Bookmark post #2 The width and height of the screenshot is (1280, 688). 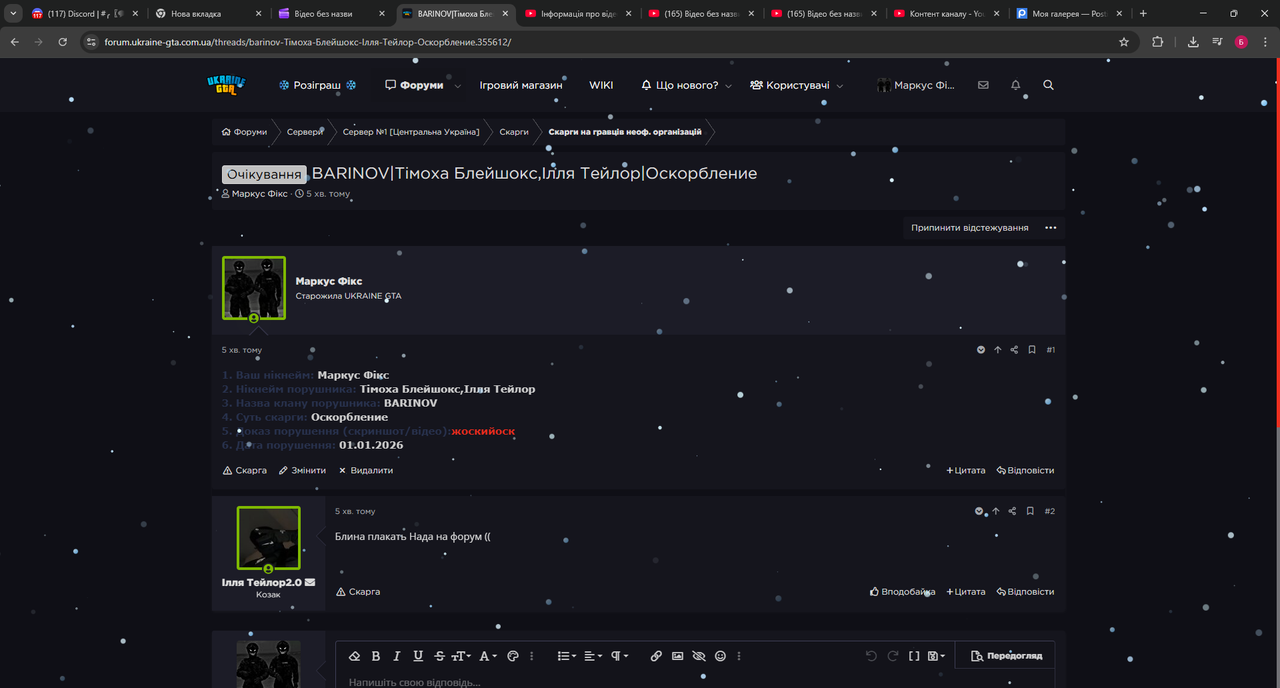point(1030,511)
